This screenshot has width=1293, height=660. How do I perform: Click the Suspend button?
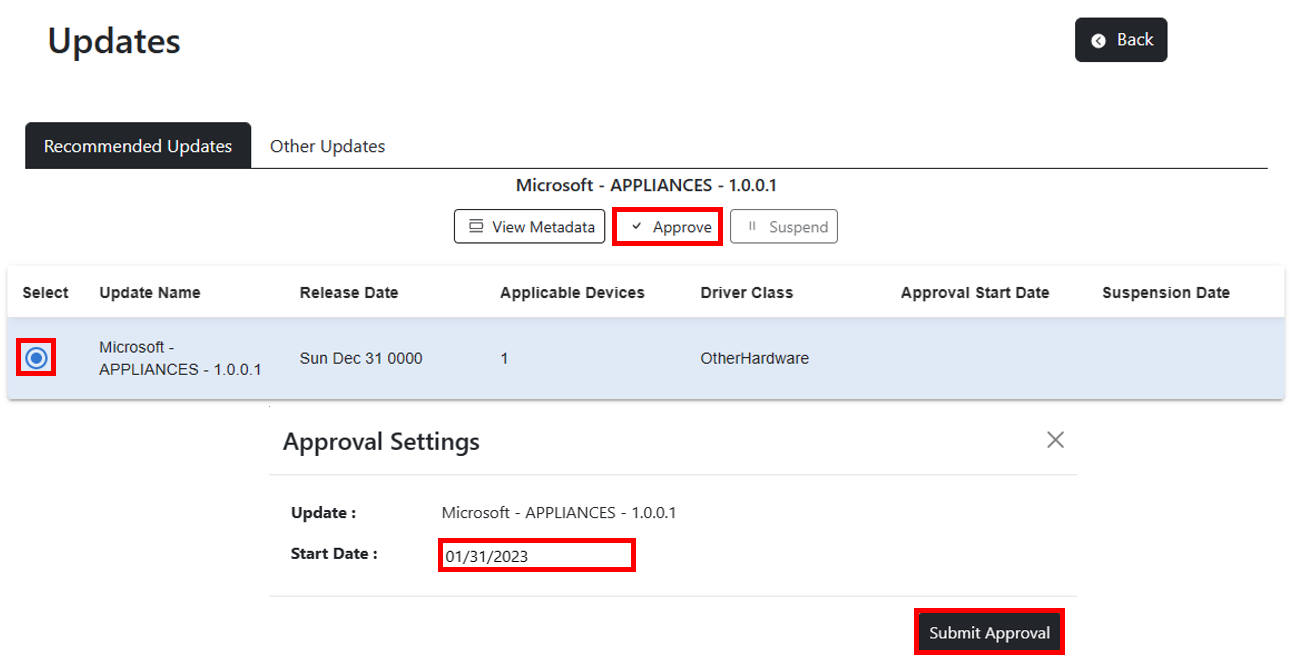(x=784, y=227)
